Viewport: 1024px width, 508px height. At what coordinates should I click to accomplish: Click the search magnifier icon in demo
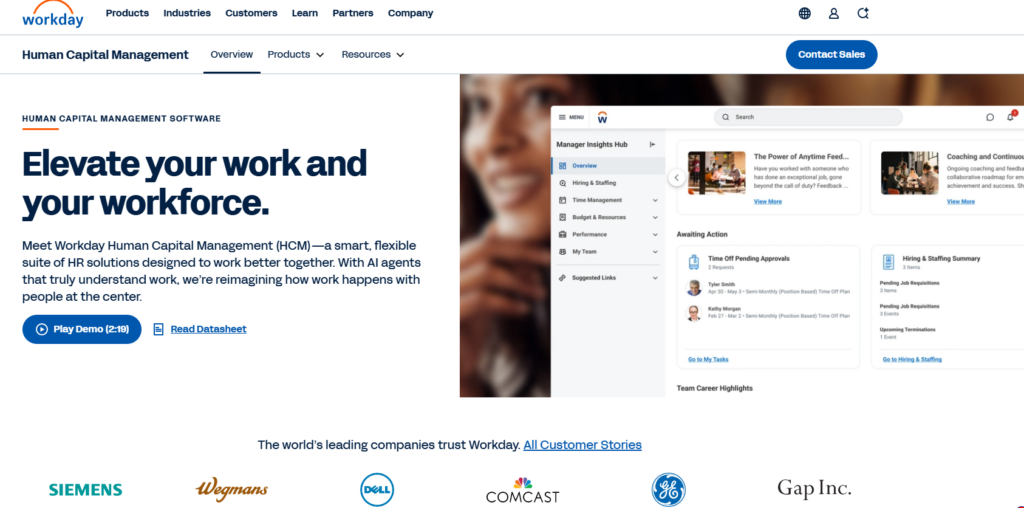pos(726,118)
